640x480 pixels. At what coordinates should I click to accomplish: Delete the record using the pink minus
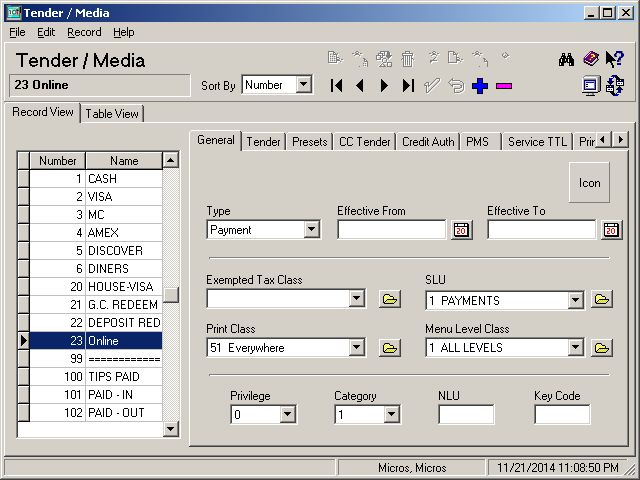click(x=504, y=86)
